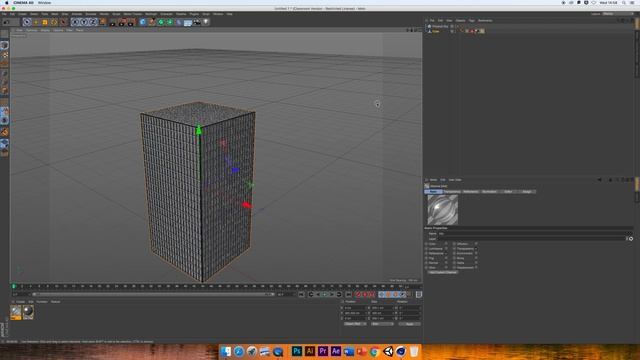
Task: Open the MoGraph menu
Action: 151,14
